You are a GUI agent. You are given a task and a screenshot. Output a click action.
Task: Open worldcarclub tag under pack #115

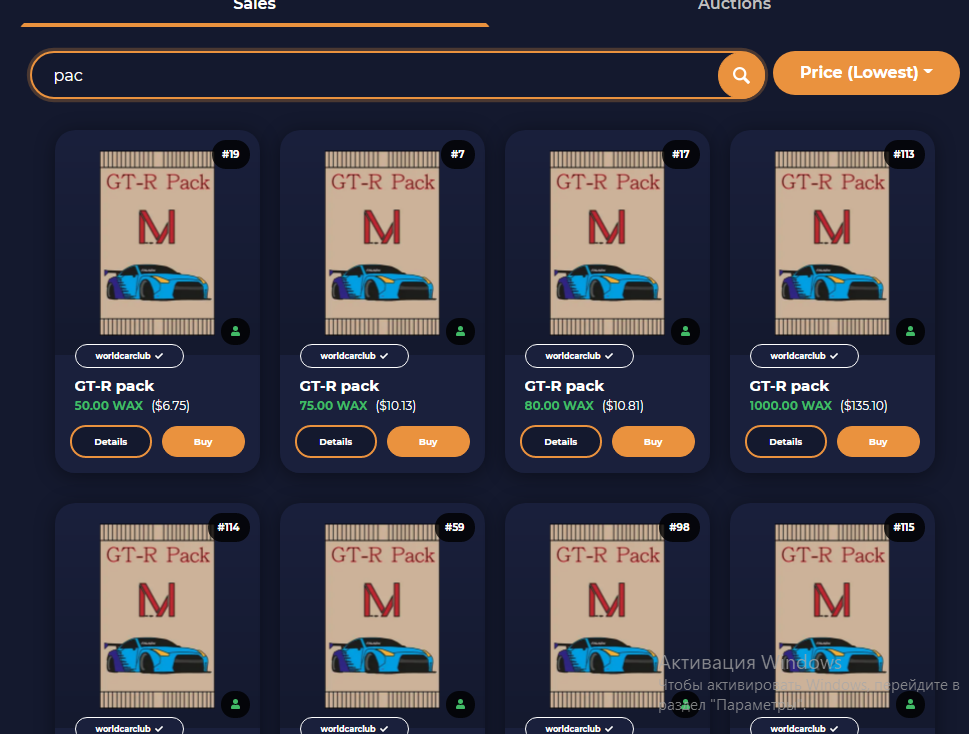click(804, 727)
